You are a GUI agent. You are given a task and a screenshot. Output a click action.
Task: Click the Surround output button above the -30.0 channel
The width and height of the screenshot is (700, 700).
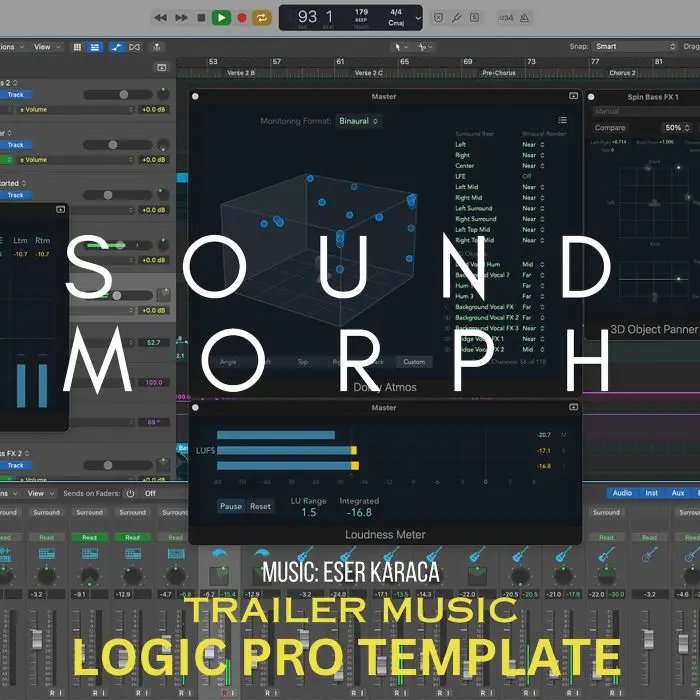pyautogui.click(x=606, y=512)
